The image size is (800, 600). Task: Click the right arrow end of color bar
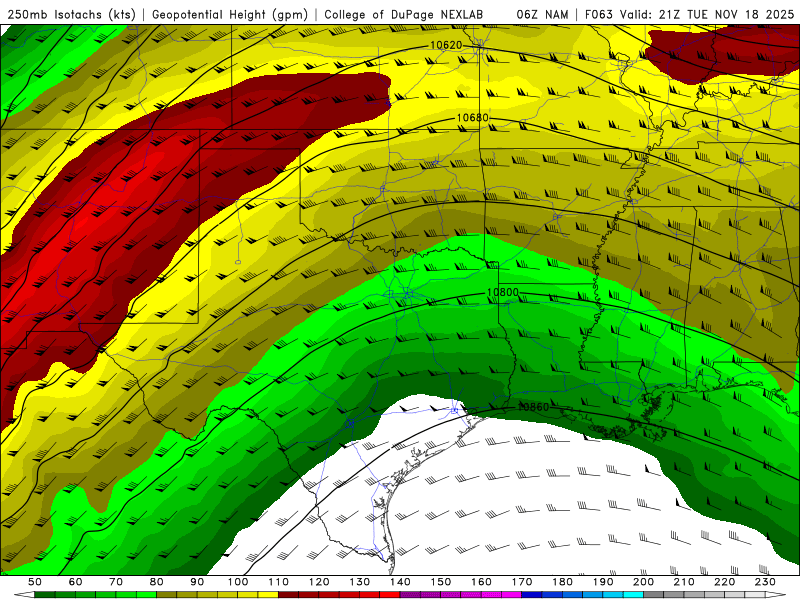[775, 595]
